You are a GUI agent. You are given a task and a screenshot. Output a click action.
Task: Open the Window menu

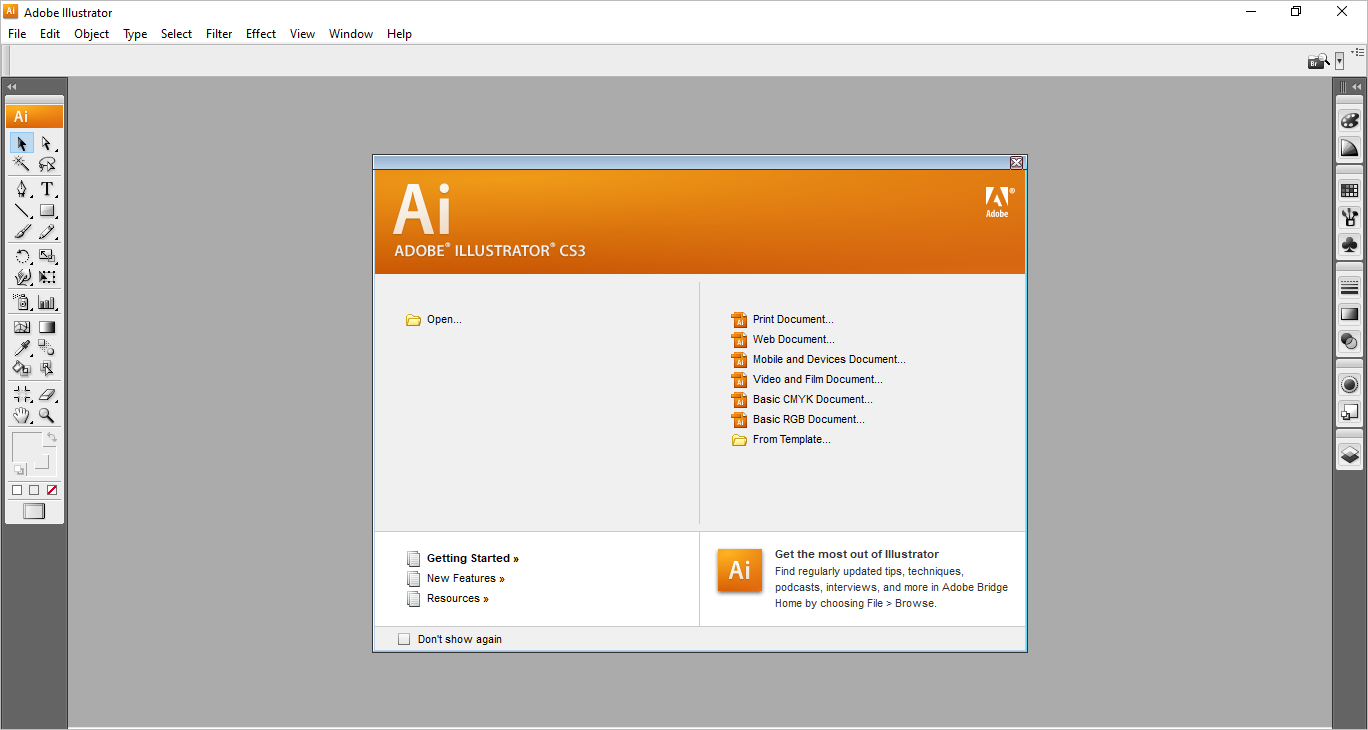(x=350, y=33)
